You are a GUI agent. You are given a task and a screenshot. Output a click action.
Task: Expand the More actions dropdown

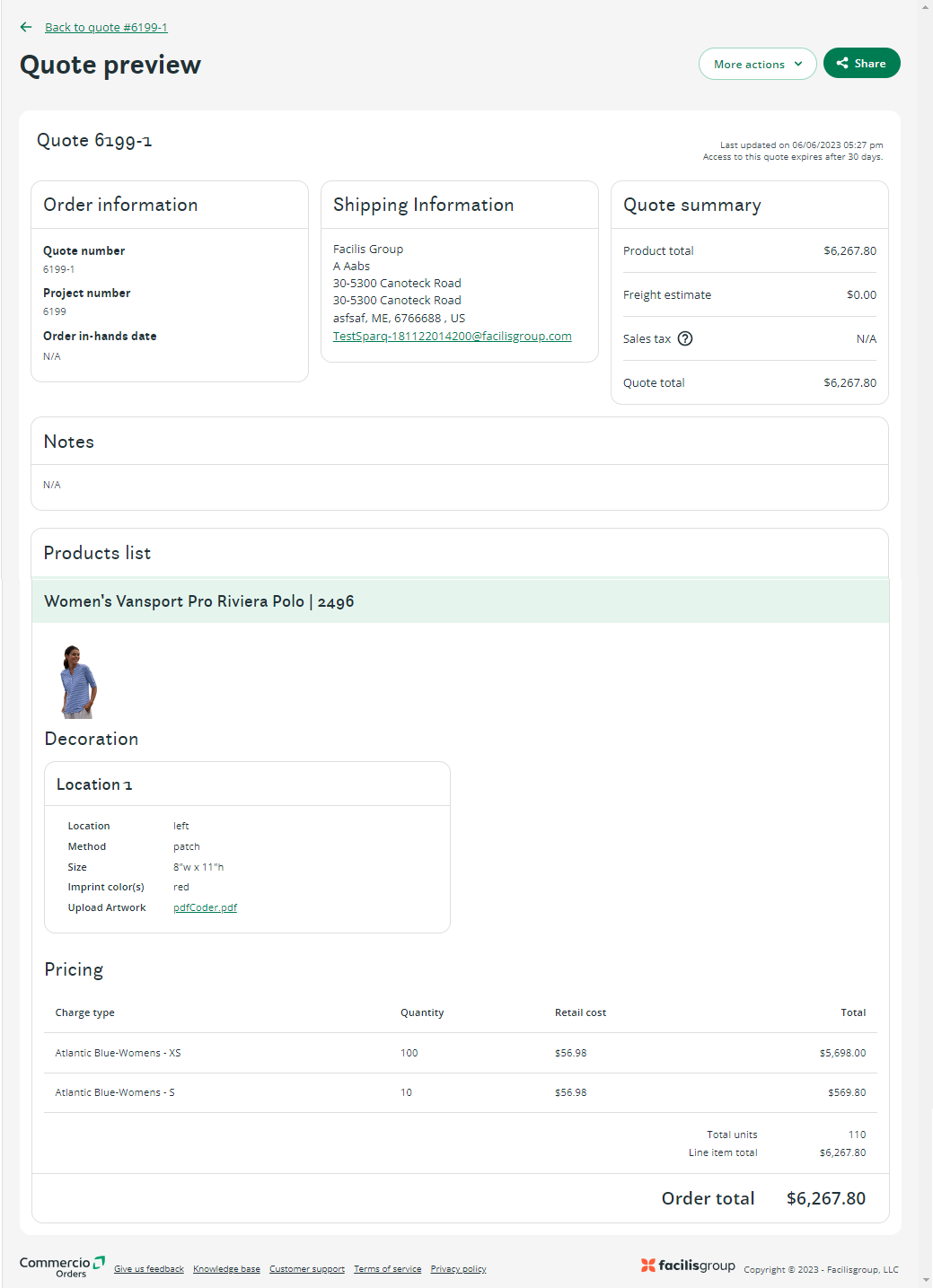(x=758, y=64)
